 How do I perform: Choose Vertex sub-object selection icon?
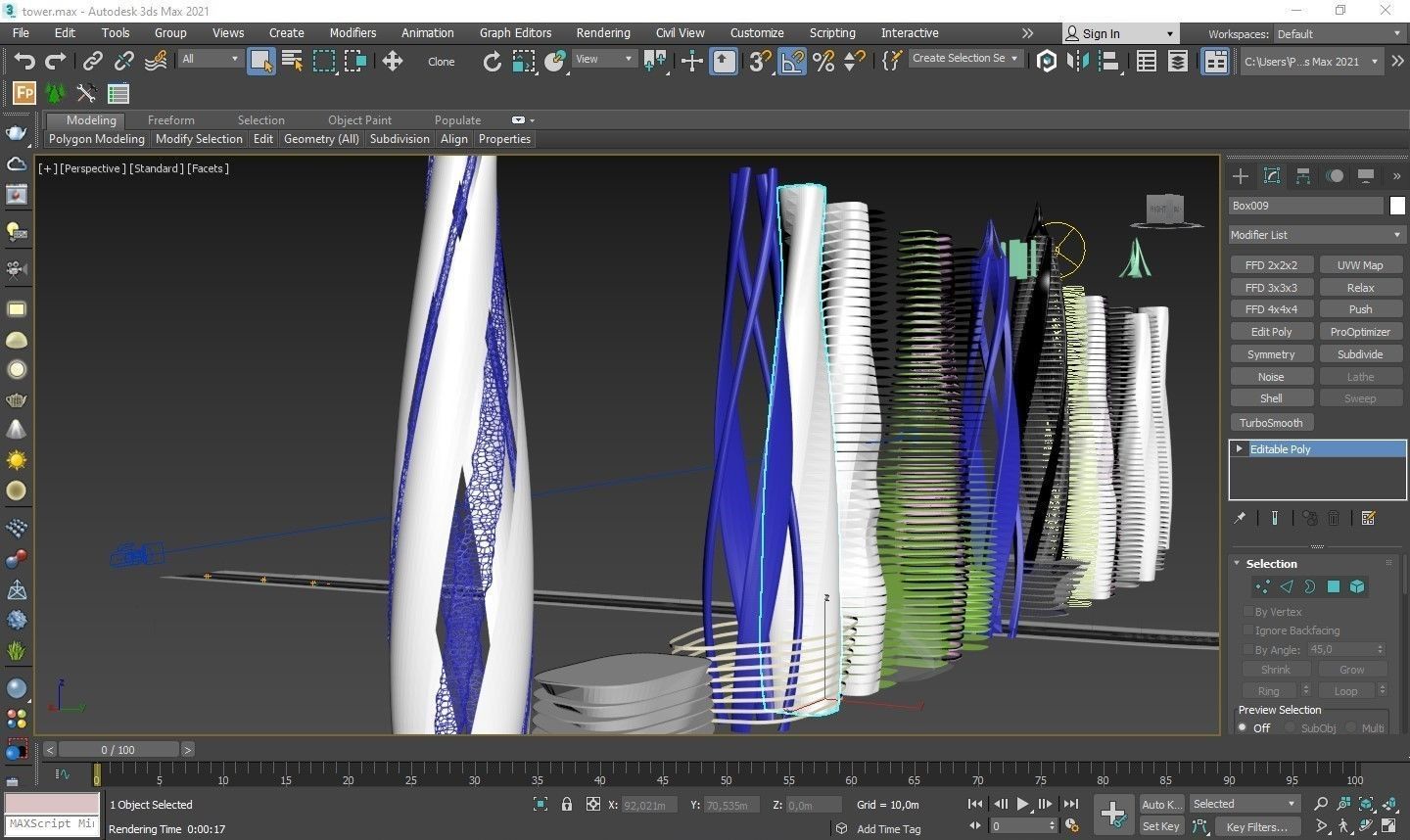pyautogui.click(x=1262, y=586)
